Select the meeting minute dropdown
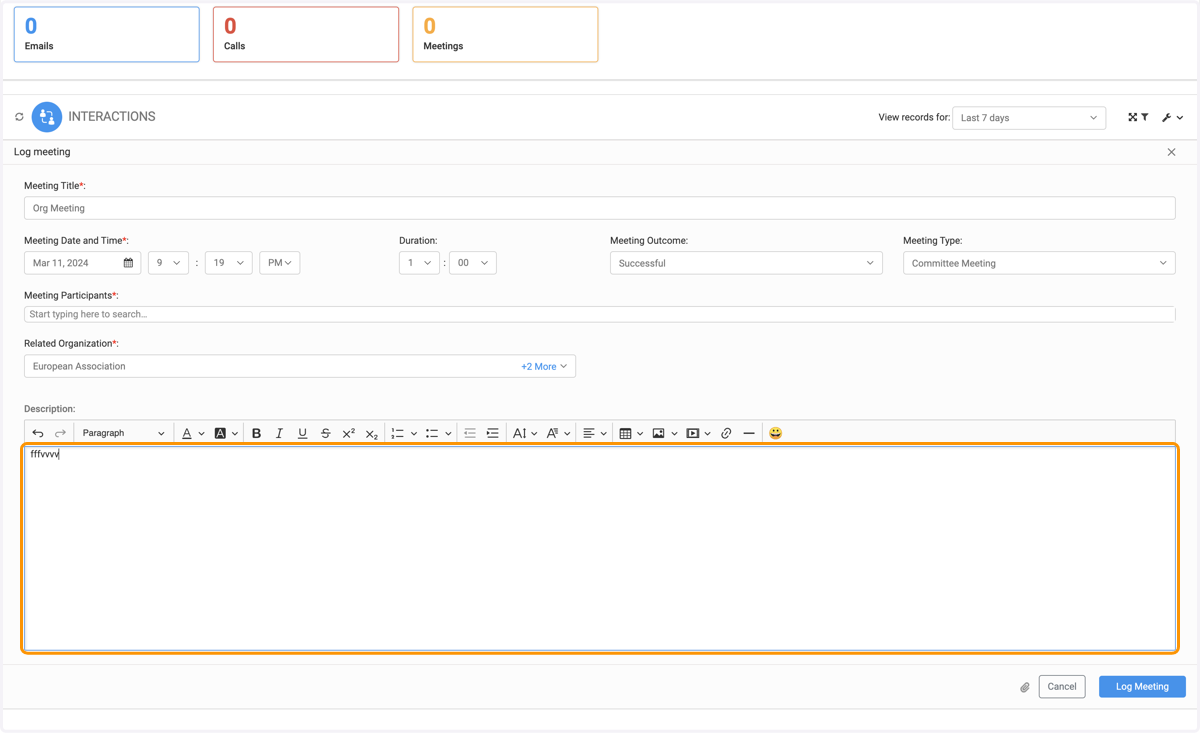The height and width of the screenshot is (733, 1200). [x=228, y=263]
